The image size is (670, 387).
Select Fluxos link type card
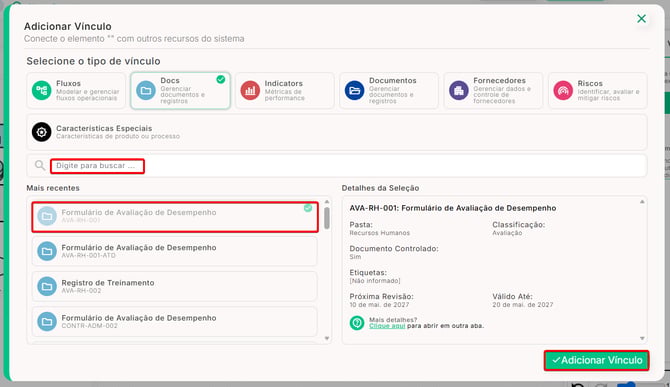[x=76, y=91]
